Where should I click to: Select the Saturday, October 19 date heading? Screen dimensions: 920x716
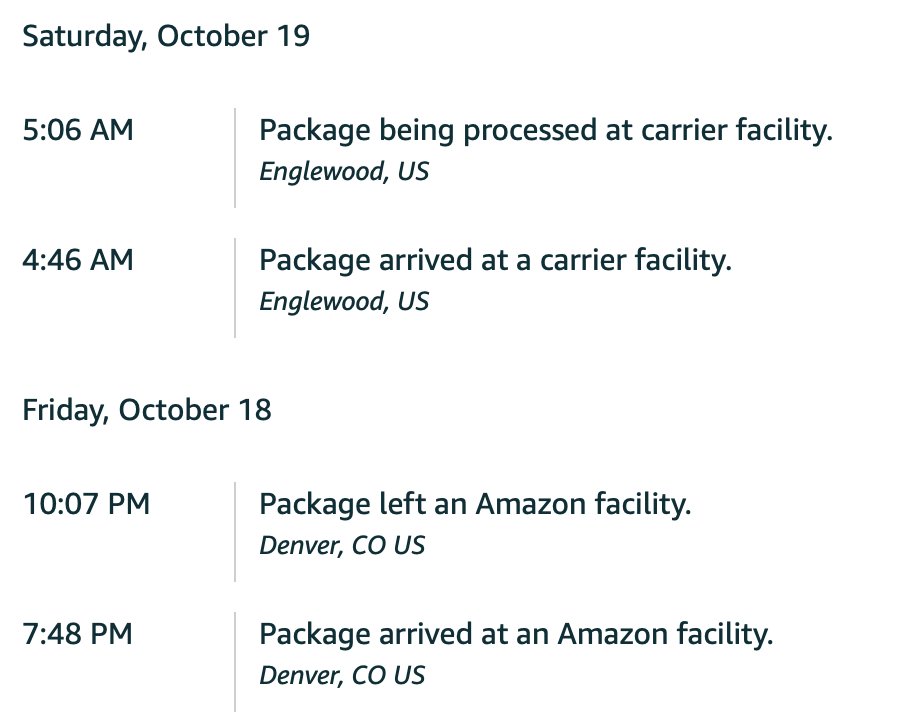(x=166, y=36)
